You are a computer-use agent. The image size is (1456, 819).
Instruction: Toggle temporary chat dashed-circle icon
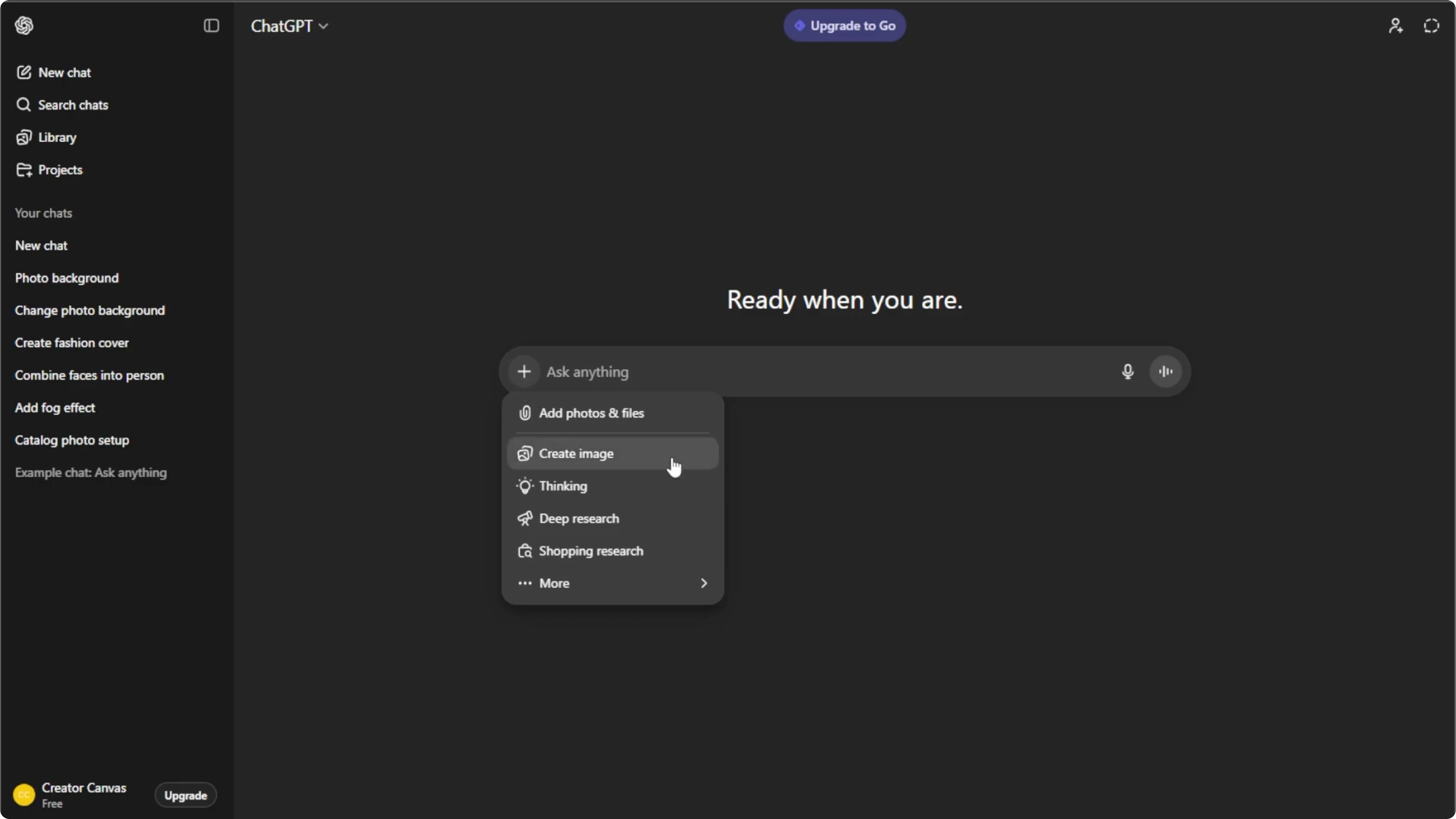pos(1431,26)
